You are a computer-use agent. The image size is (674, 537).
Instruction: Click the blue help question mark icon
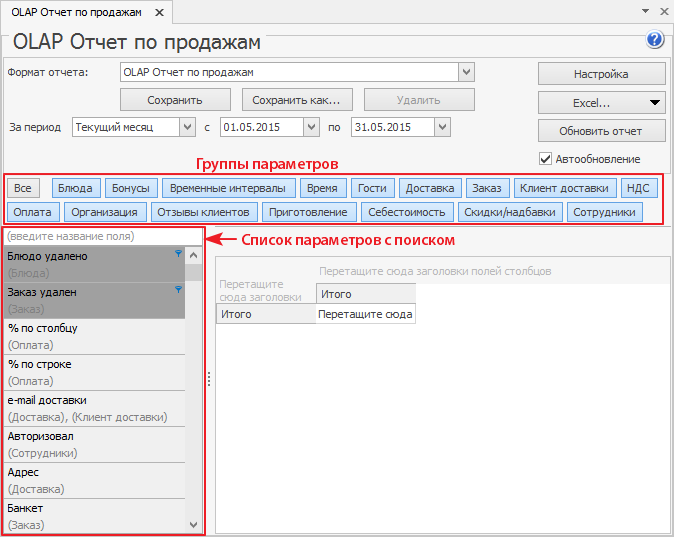pyautogui.click(x=656, y=40)
